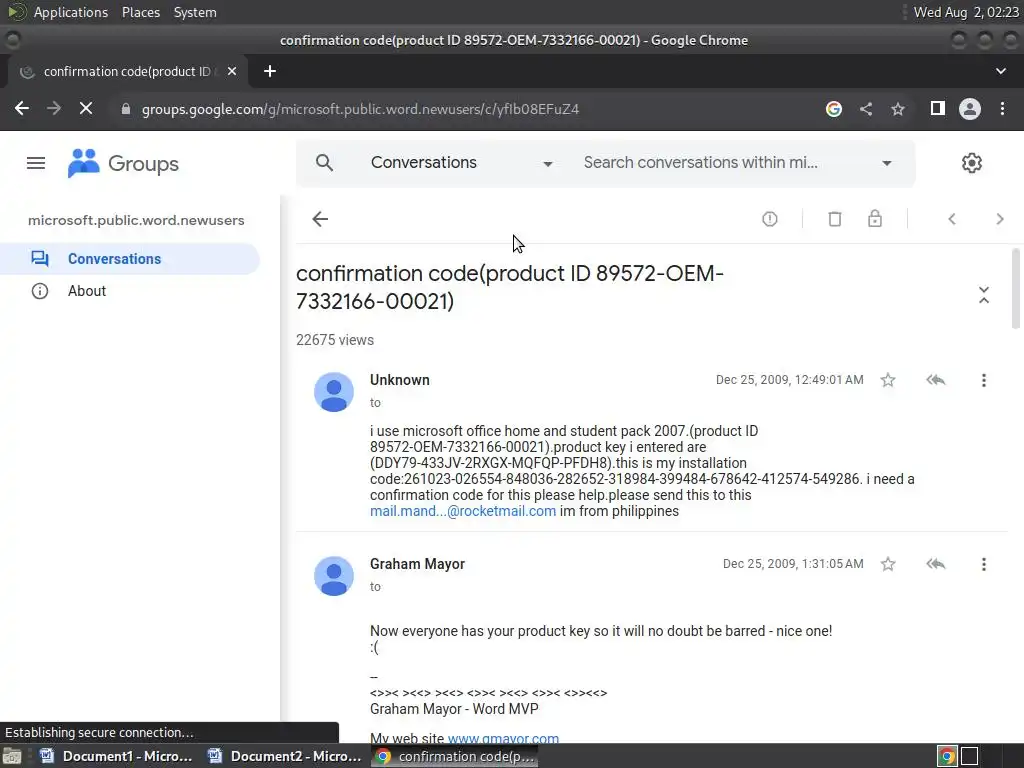The width and height of the screenshot is (1024, 768).
Task: Go to the next conversation
Action: [x=1000, y=219]
